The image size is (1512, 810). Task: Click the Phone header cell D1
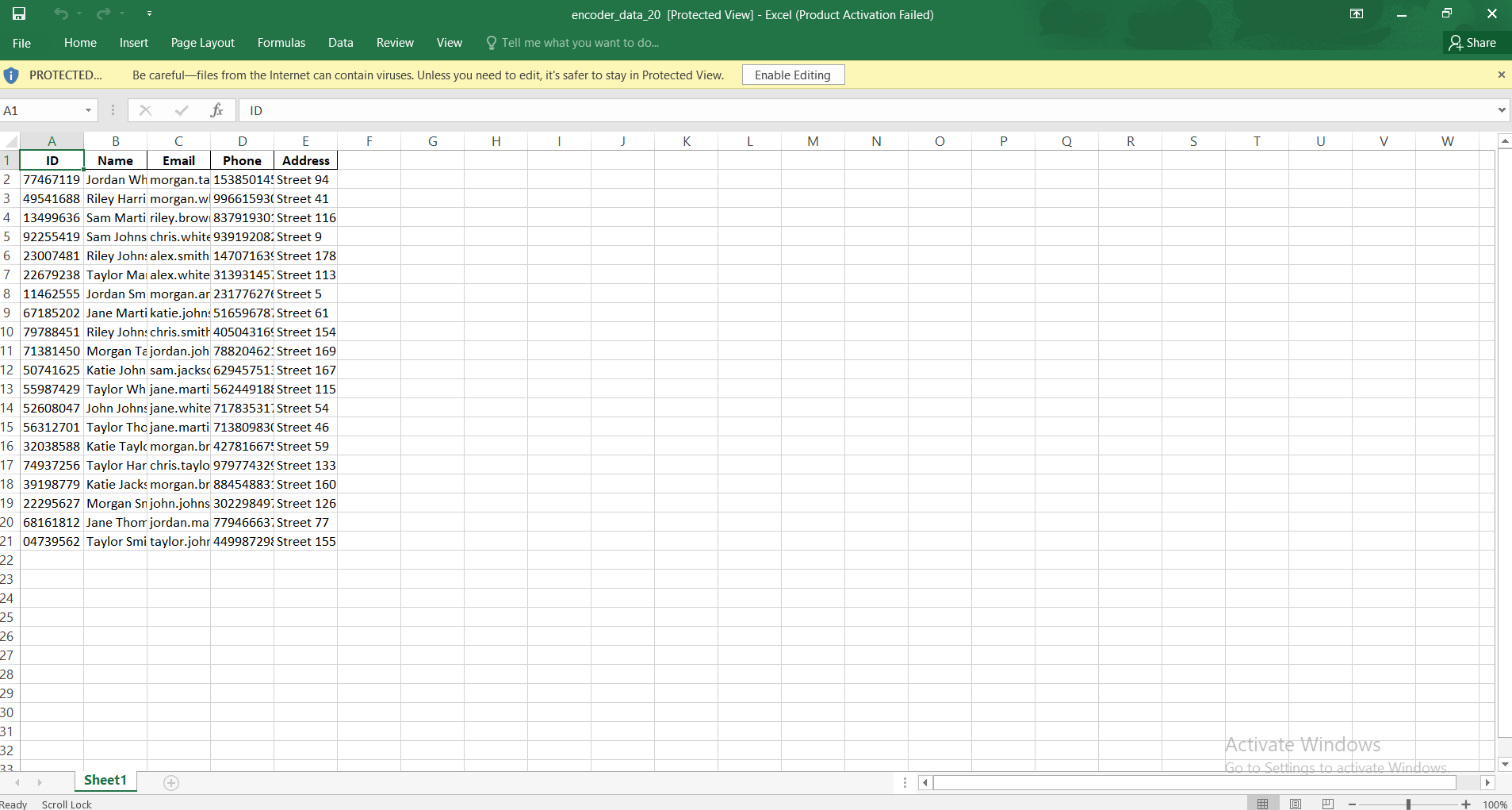click(x=242, y=160)
